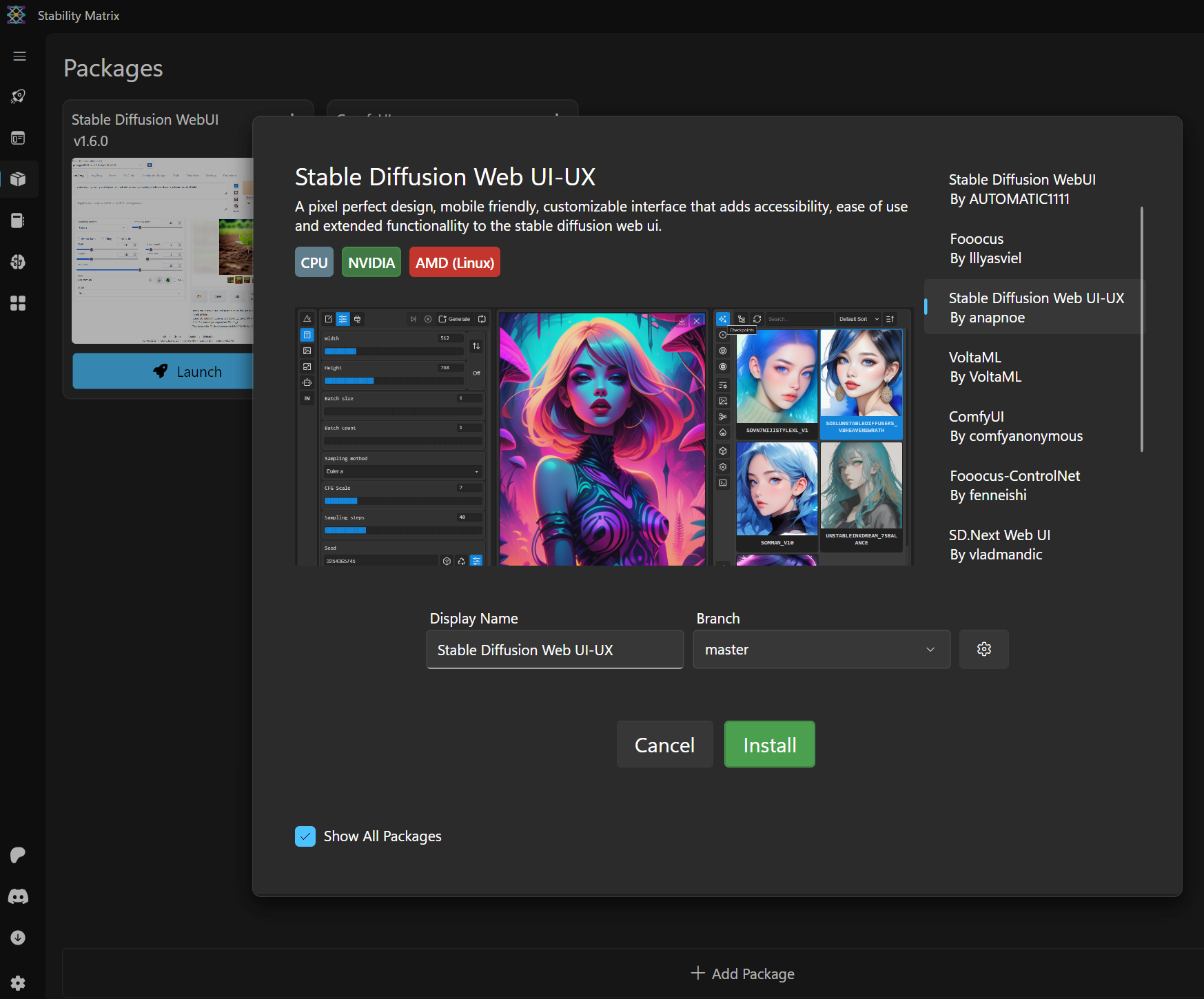Image resolution: width=1204 pixels, height=999 pixels.
Task: Click the Stable Diffusion Web UI-UX heading
Action: pyautogui.click(x=445, y=177)
